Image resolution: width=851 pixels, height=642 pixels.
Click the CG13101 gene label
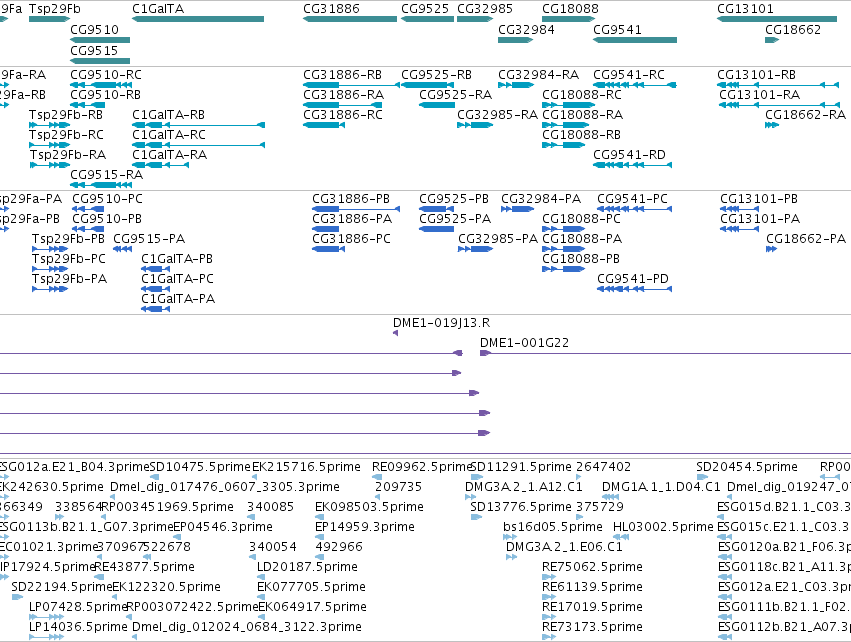click(x=745, y=9)
